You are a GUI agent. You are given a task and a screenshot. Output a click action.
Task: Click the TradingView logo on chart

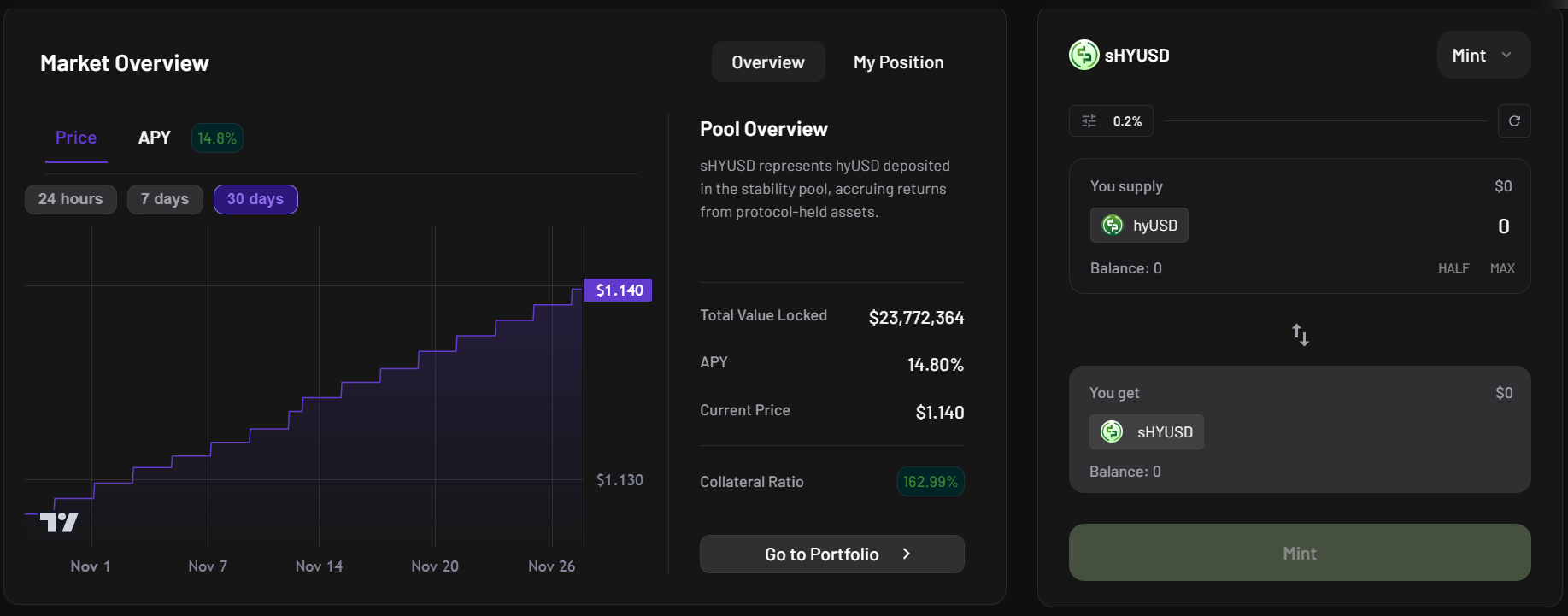tap(59, 521)
